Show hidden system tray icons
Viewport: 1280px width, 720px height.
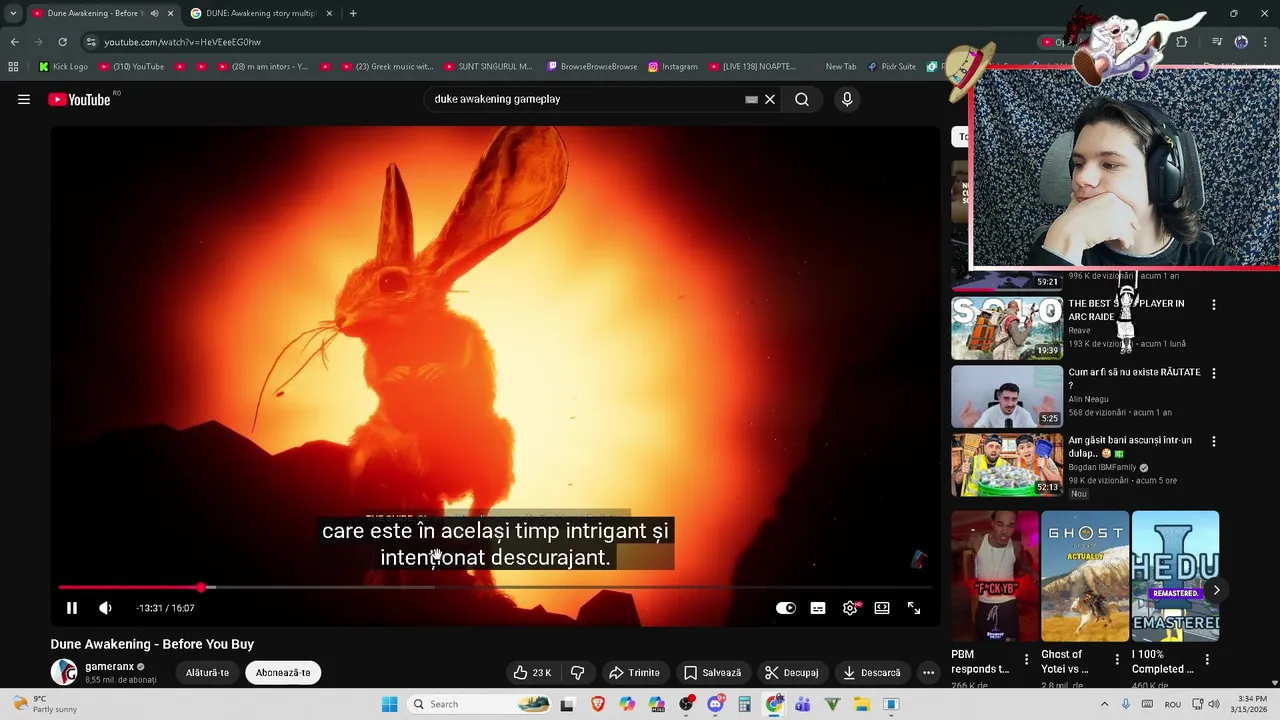tap(1104, 704)
